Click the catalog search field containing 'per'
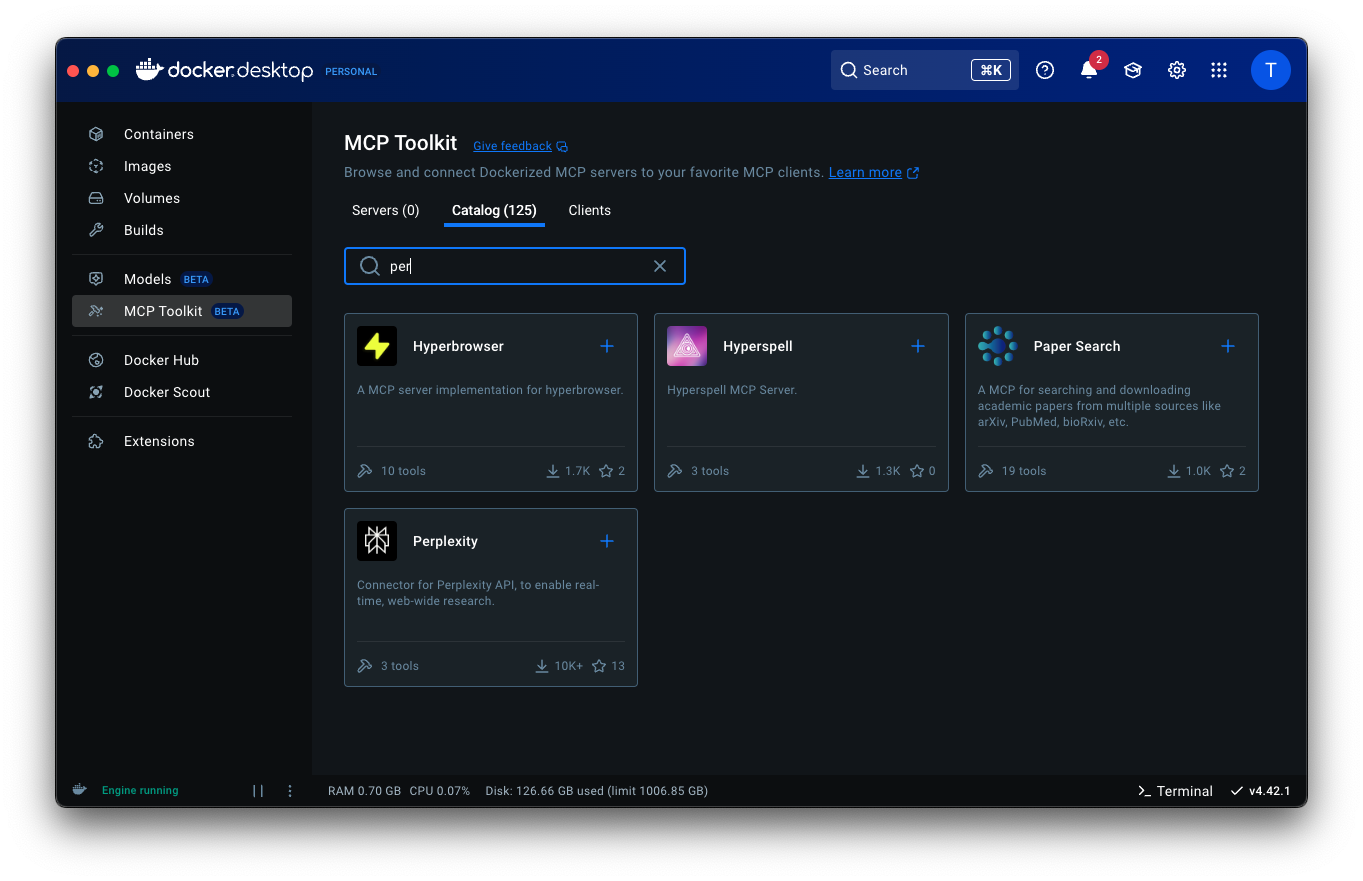Viewport: 1363px width, 881px height. [x=515, y=266]
